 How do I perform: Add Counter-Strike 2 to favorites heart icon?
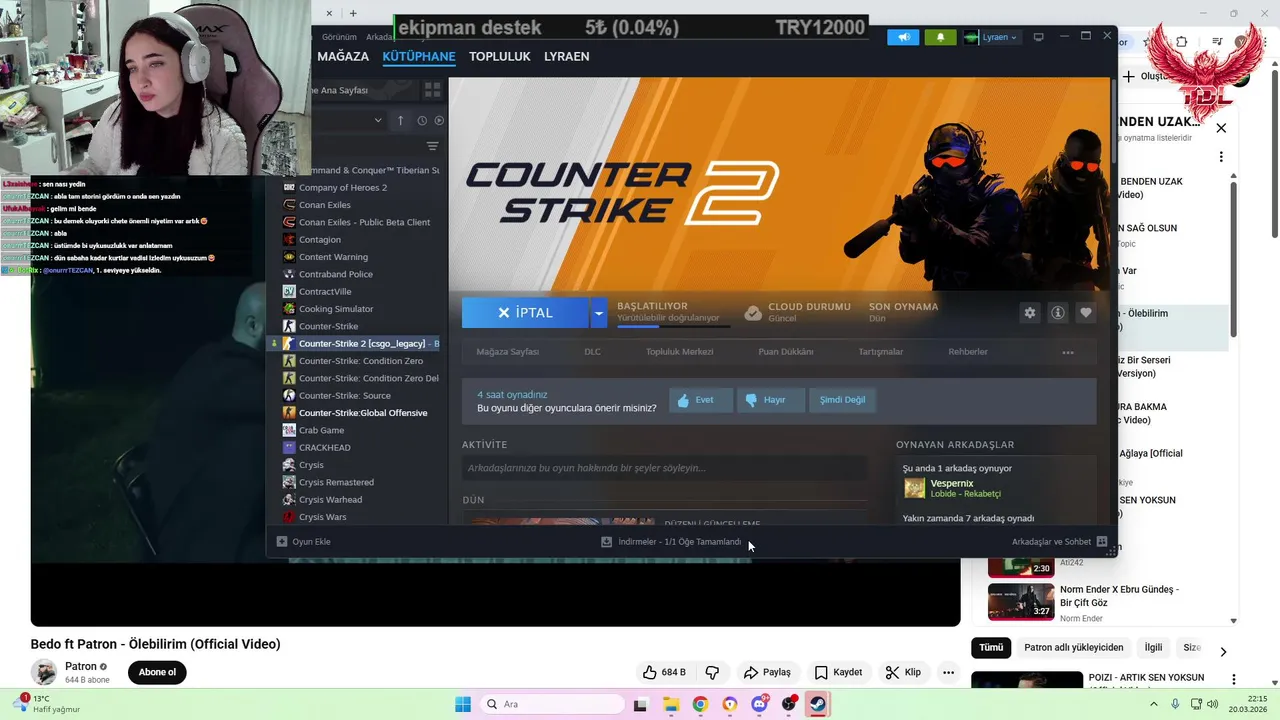pos(1086,313)
